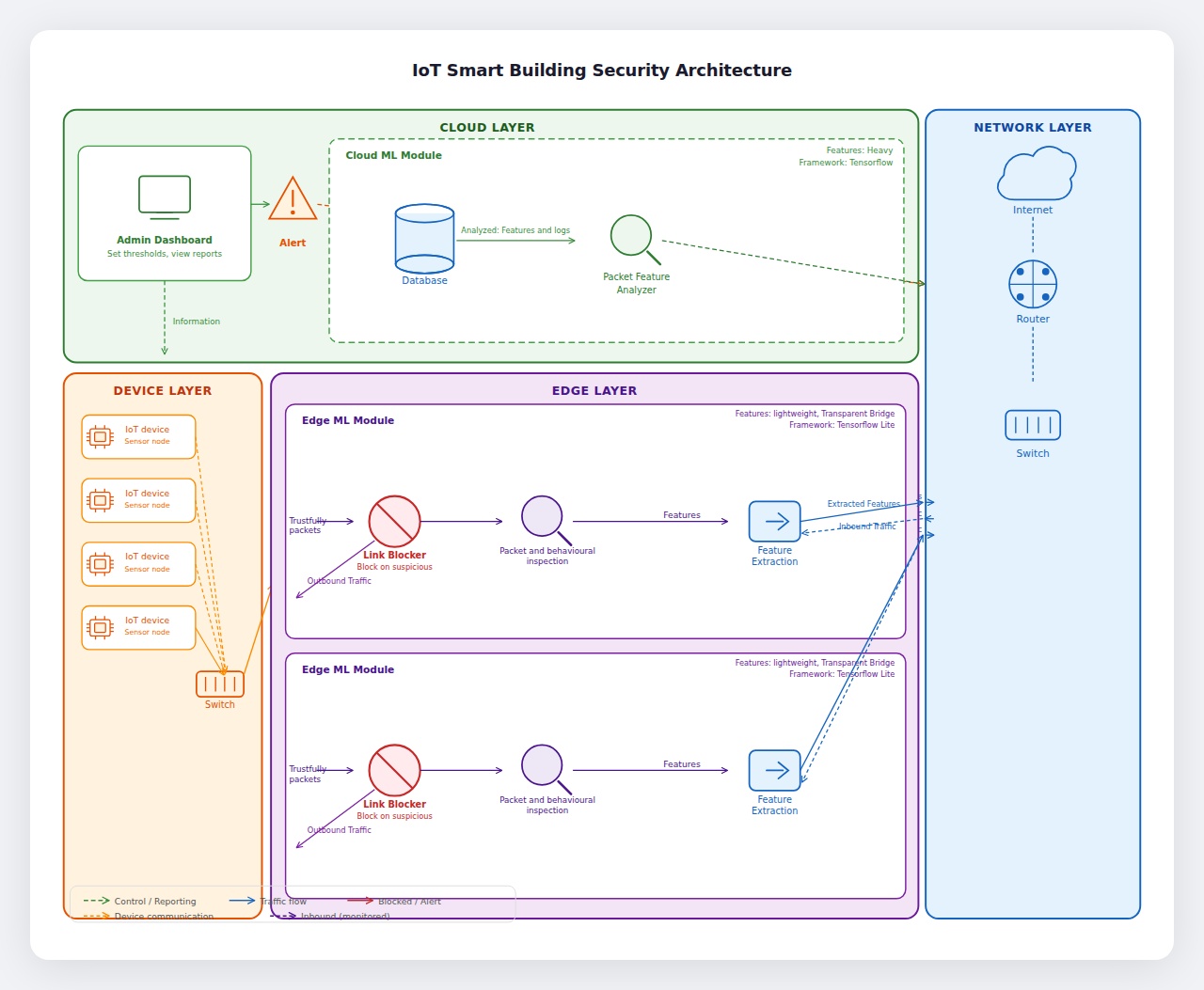Click 'Packet and behavioural inspection' label in upper module
The image size is (1204, 990).
[x=547, y=557]
